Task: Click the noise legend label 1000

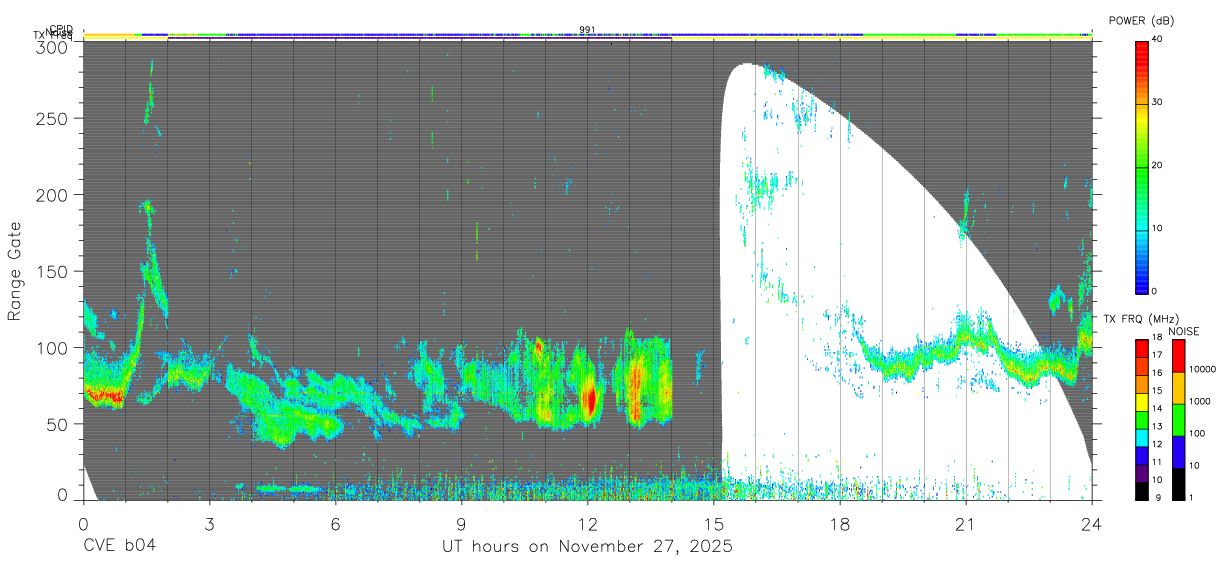Action: [1200, 401]
